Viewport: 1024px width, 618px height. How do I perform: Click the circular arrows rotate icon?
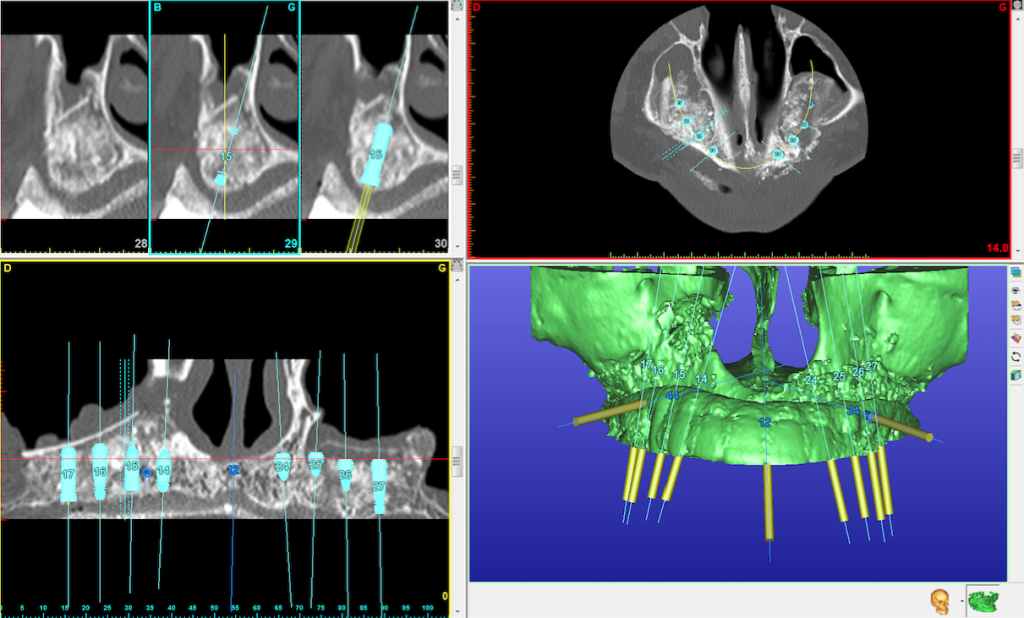1017,356
